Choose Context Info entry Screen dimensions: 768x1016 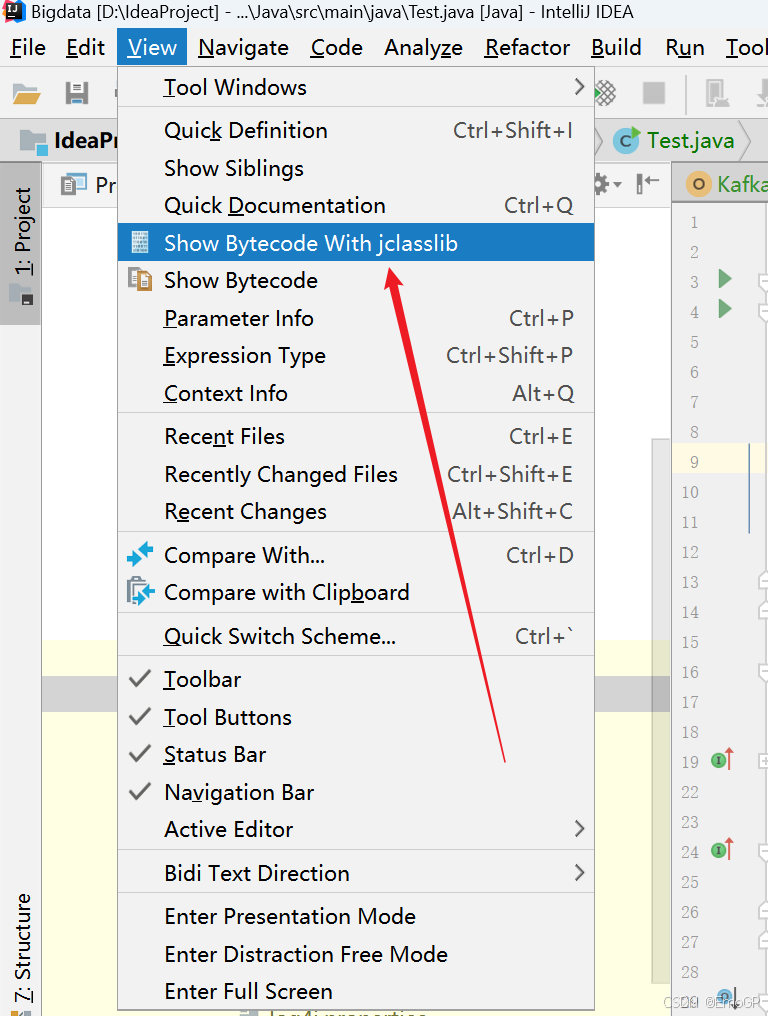355,393
